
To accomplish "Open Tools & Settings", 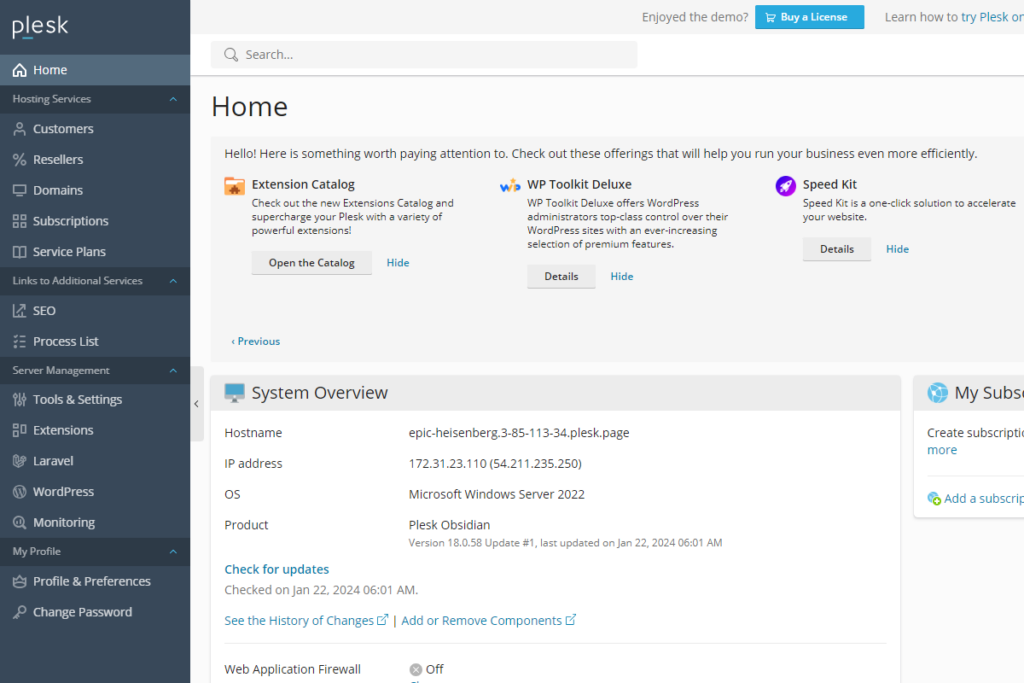I will pos(95,400).
